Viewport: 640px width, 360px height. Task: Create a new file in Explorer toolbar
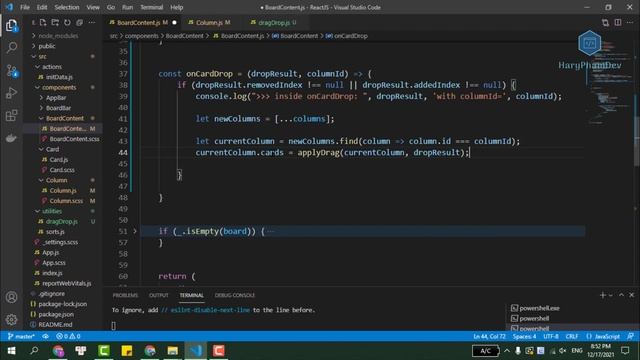coord(43,22)
